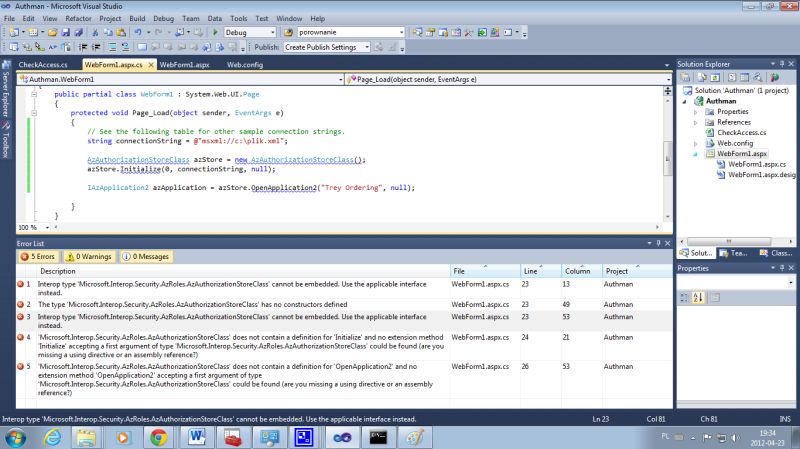Switch to Web.config tab
Image resolution: width=800 pixels, height=449 pixels.
[x=245, y=65]
